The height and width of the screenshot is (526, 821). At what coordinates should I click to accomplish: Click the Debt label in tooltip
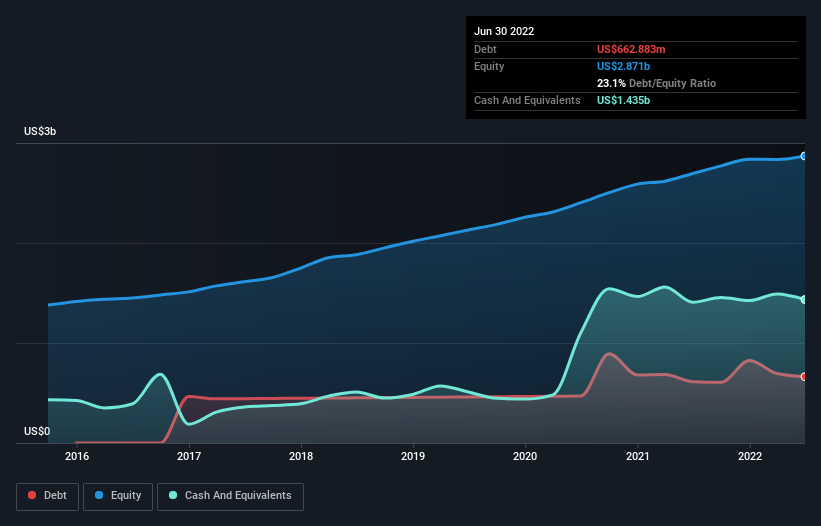[485, 49]
